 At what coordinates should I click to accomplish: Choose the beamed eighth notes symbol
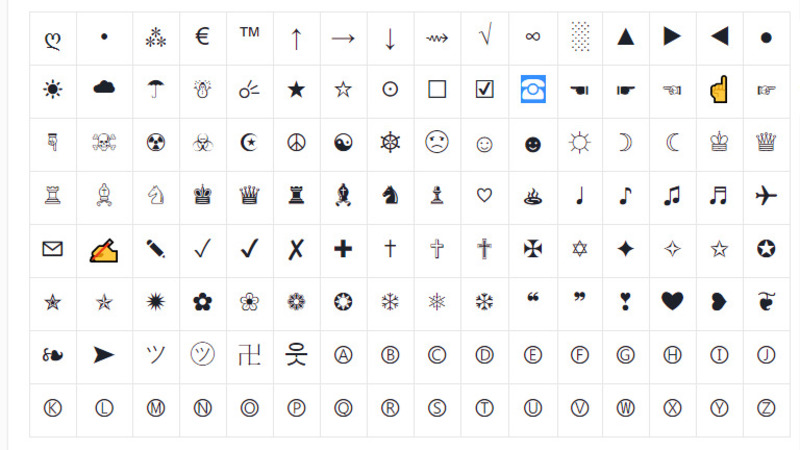[x=672, y=195]
